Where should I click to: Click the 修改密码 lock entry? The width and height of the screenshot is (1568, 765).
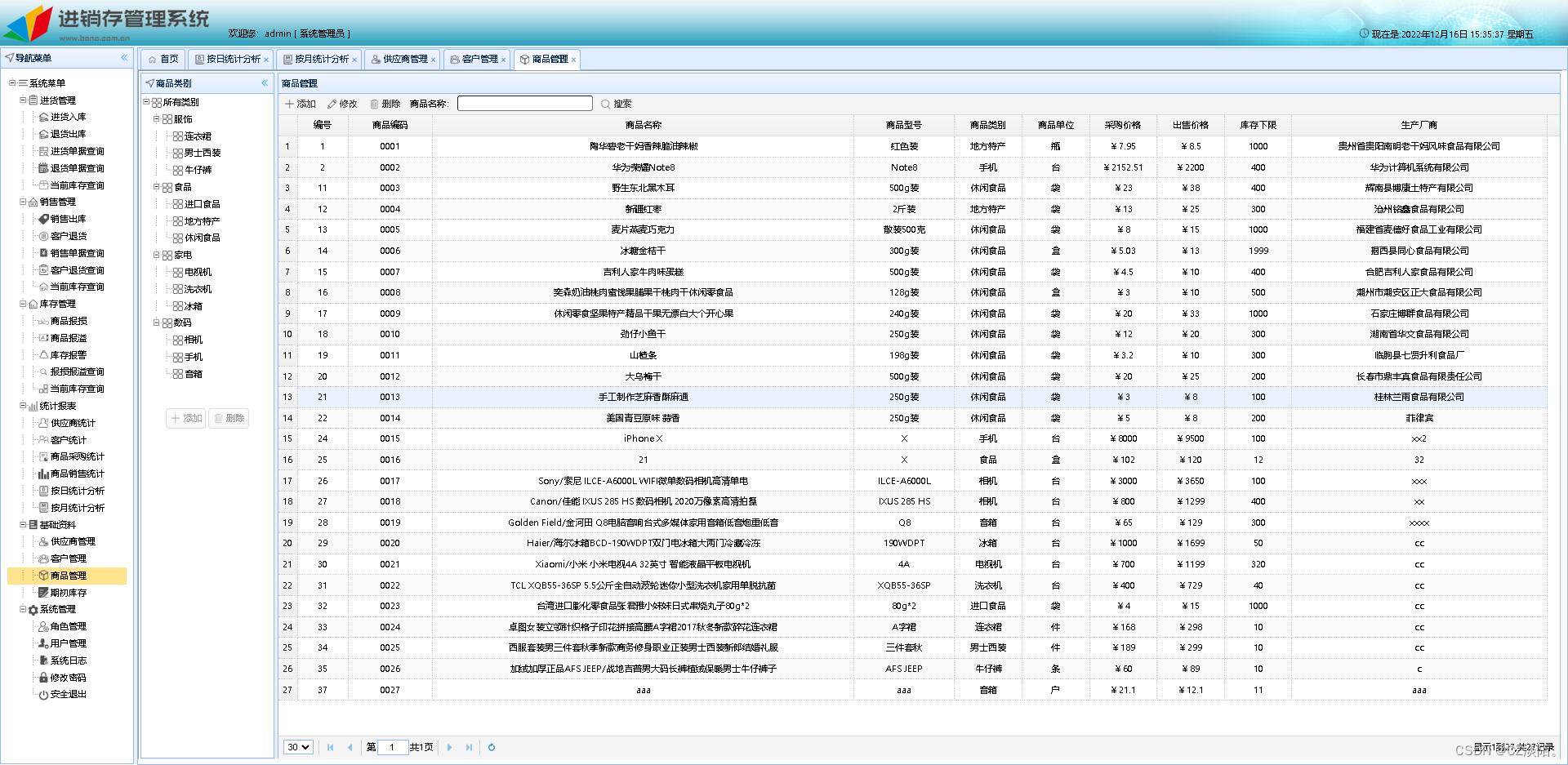68,678
